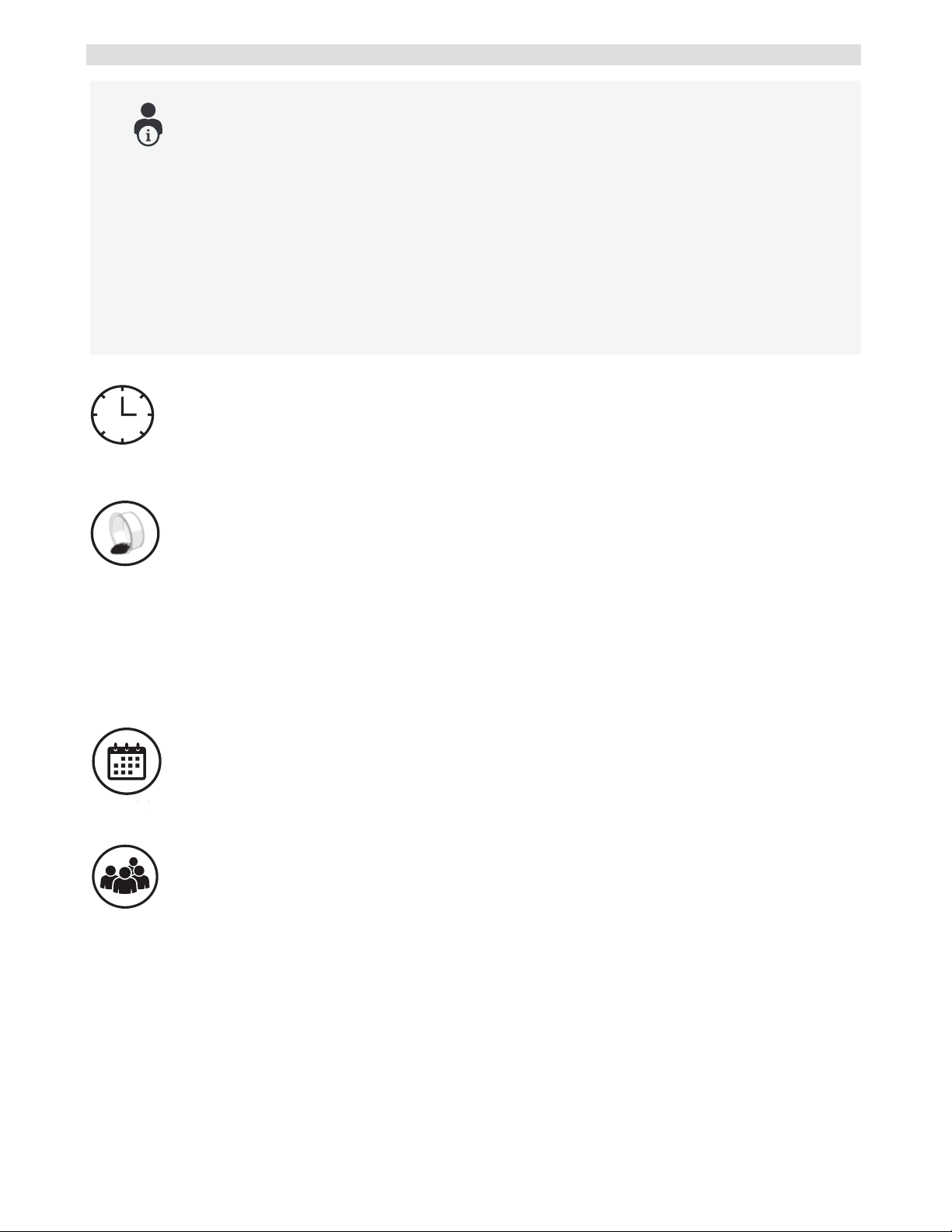The width and height of the screenshot is (952, 1232).
Task: Select the clock icon
Action: [x=123, y=415]
